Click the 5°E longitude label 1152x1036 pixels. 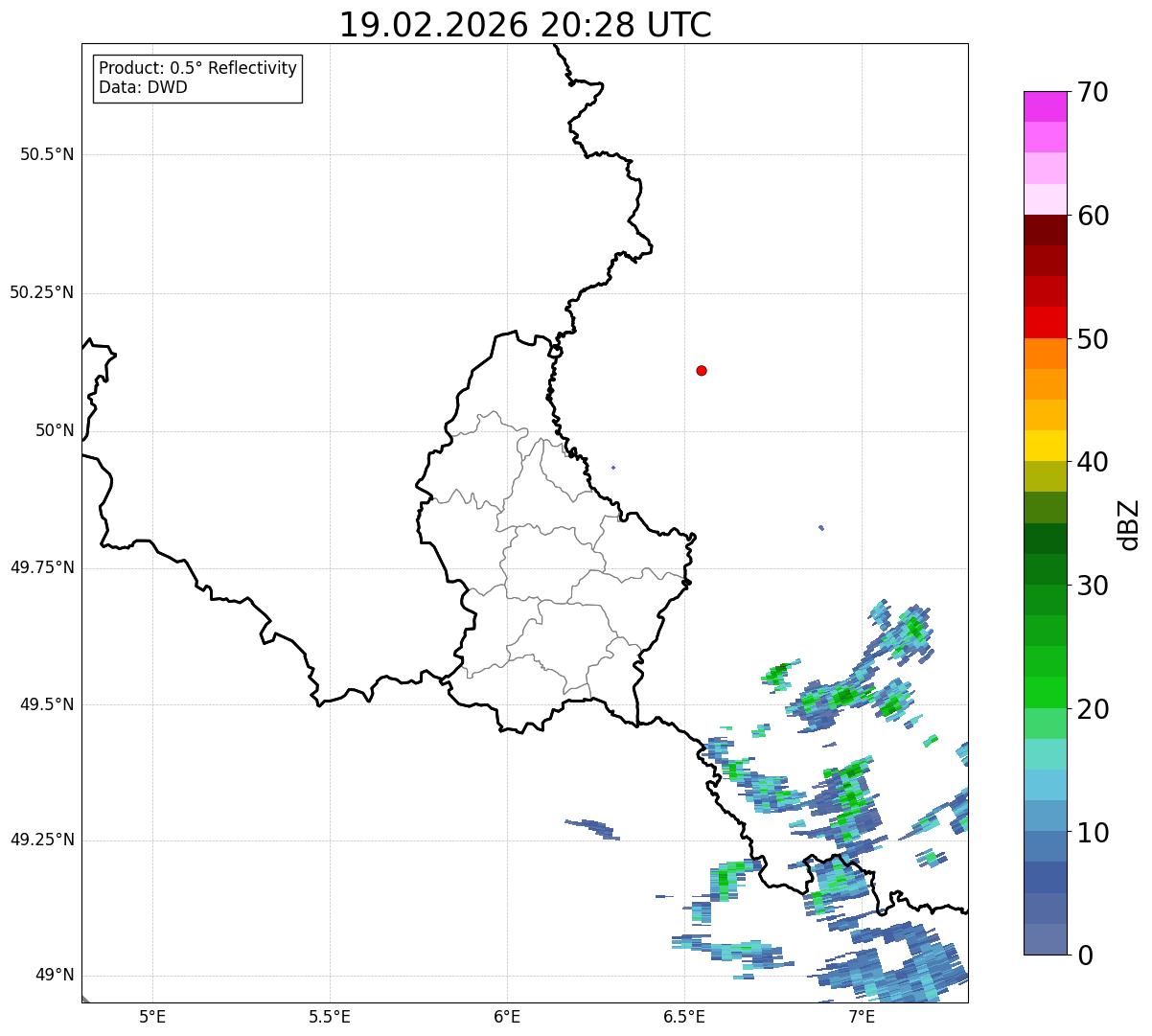pos(152,1017)
